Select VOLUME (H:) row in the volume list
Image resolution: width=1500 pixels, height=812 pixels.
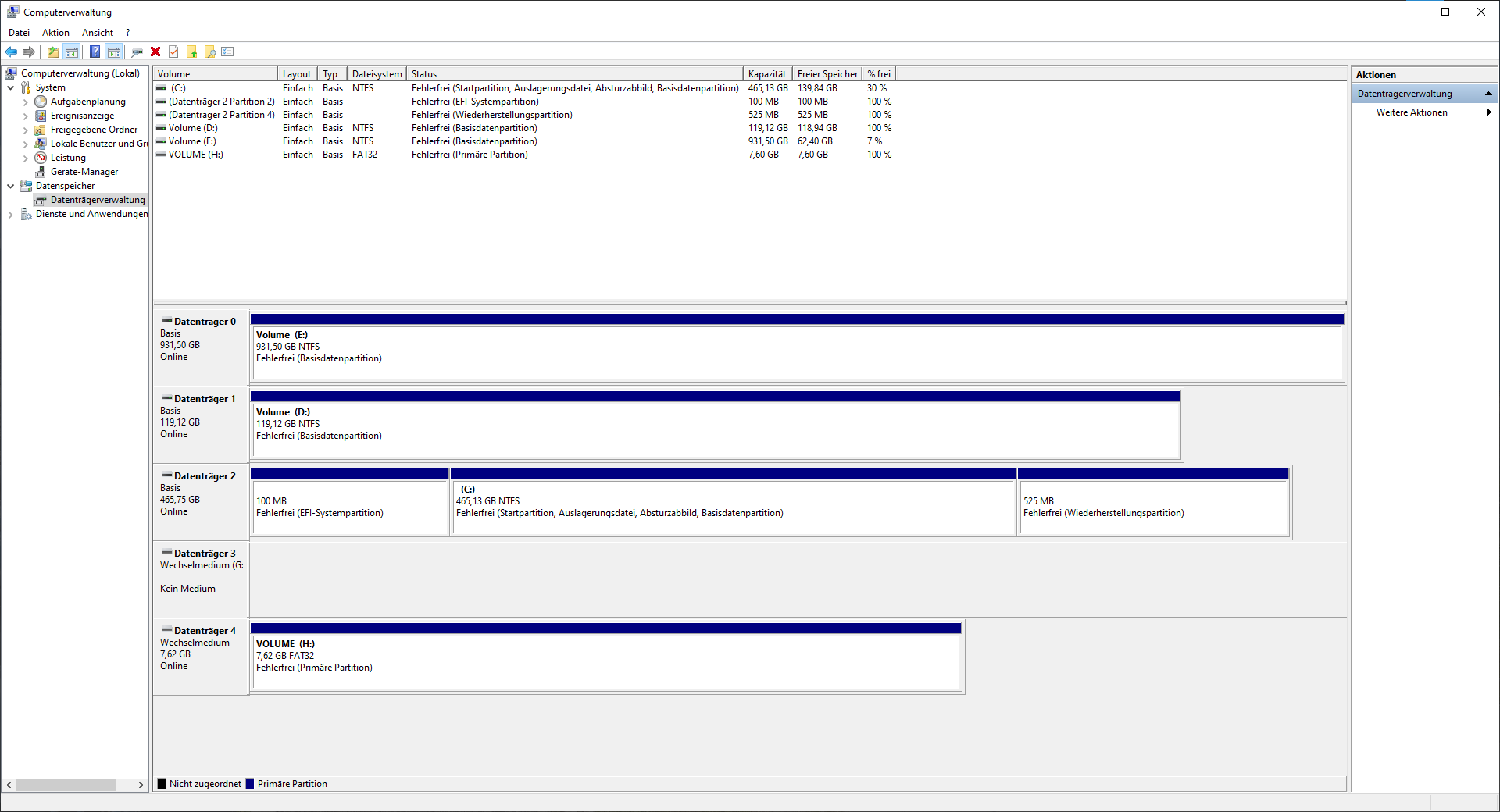pos(525,155)
